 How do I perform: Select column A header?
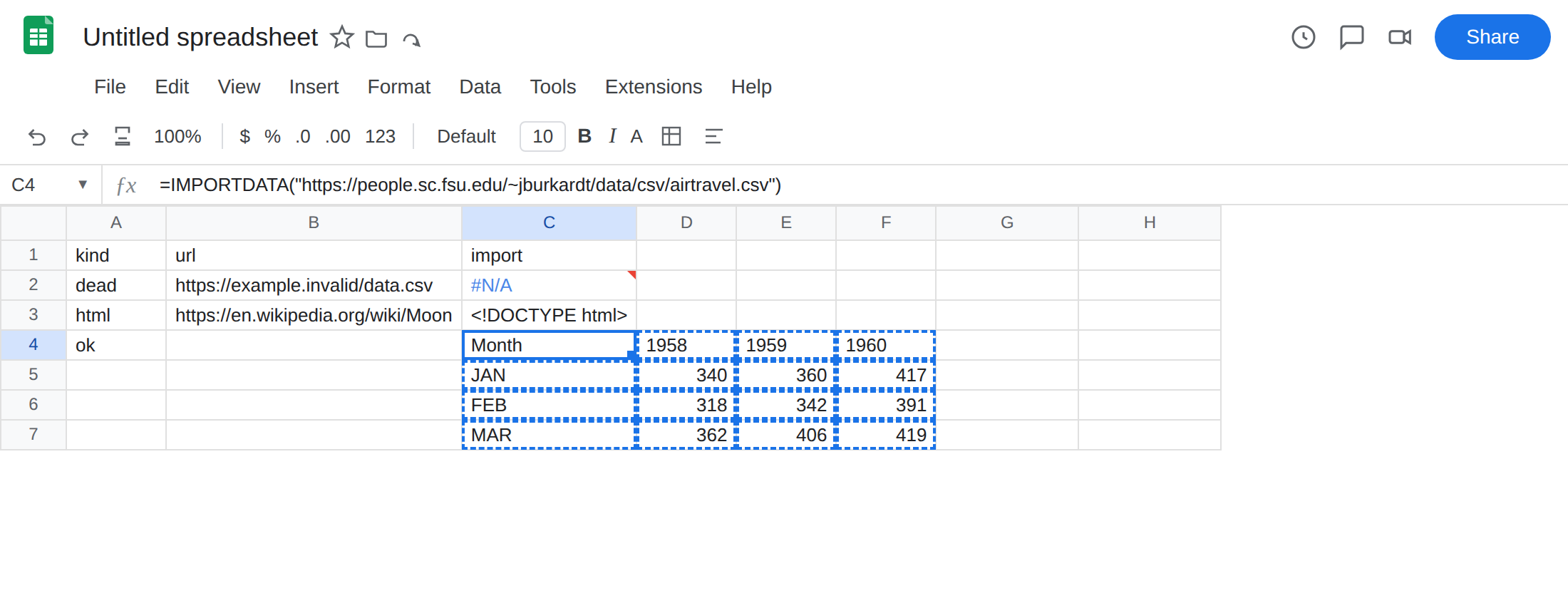[116, 223]
